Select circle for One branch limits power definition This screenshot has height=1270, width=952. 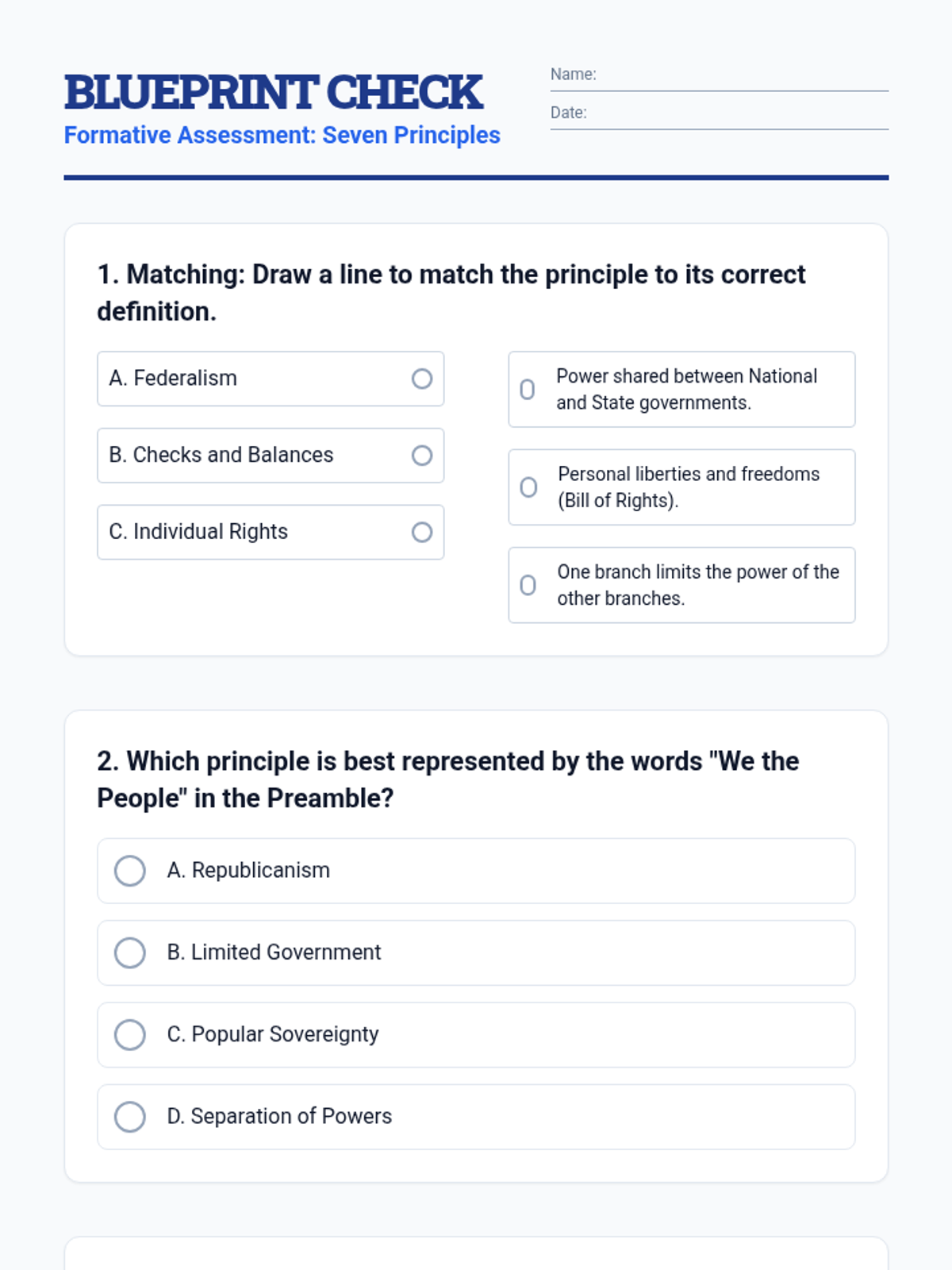(528, 586)
